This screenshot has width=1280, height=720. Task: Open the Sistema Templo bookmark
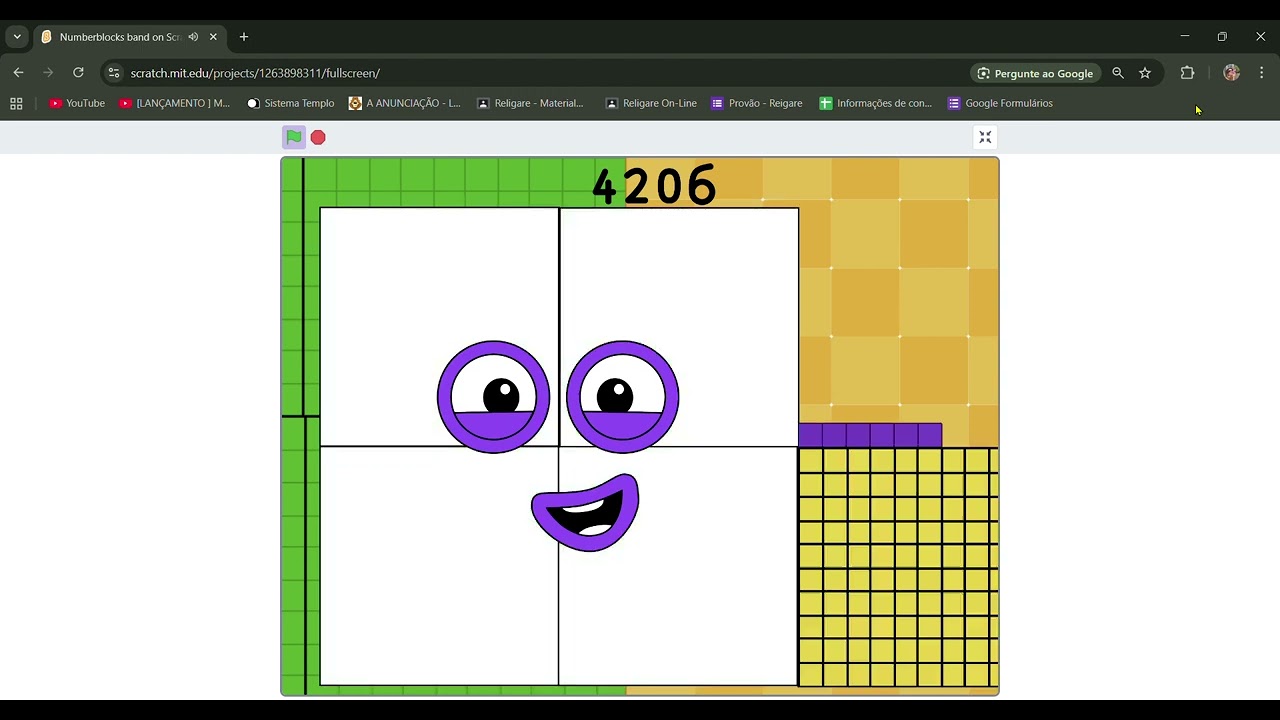[x=290, y=103]
